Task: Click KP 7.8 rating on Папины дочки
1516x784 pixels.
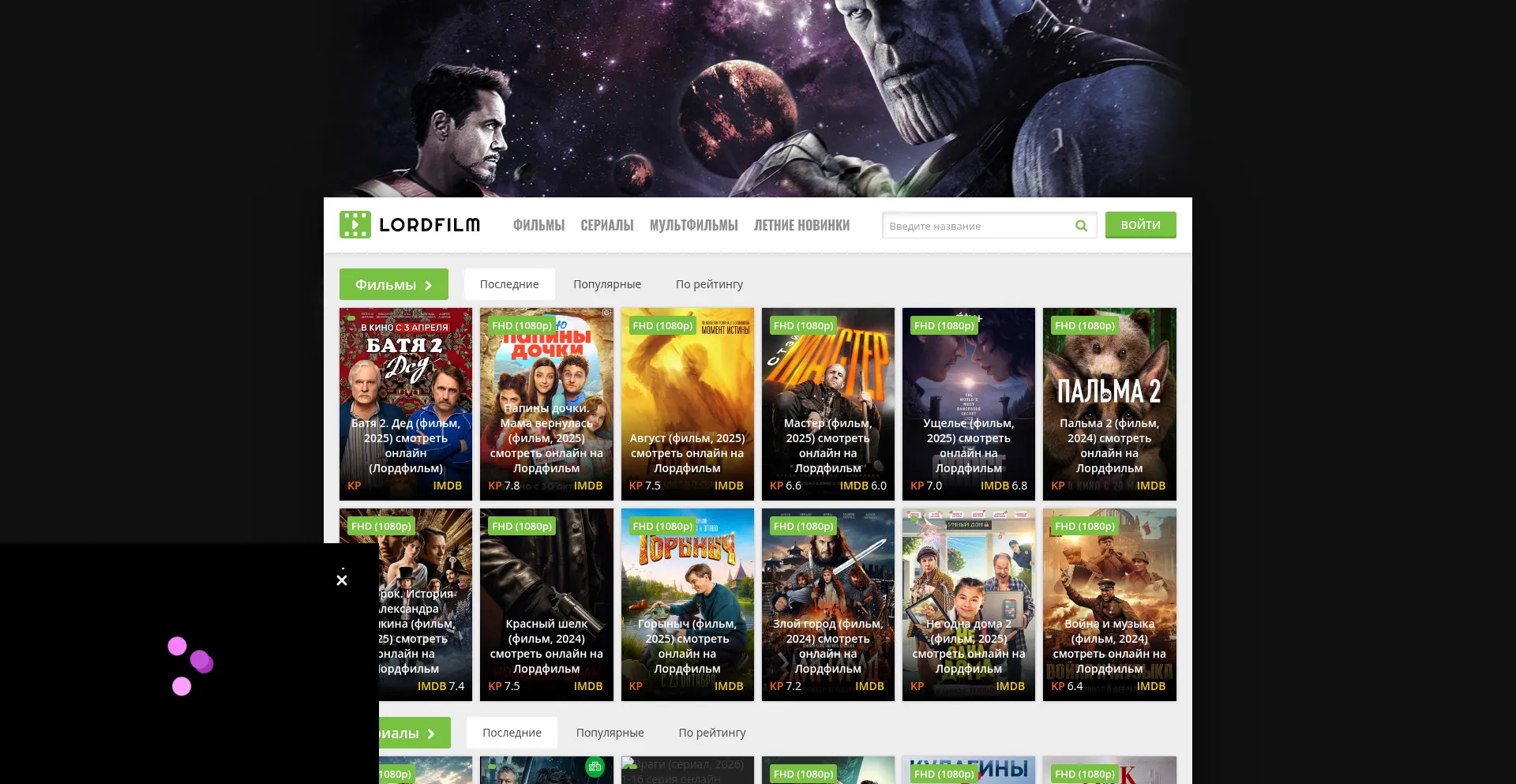Action: (504, 486)
